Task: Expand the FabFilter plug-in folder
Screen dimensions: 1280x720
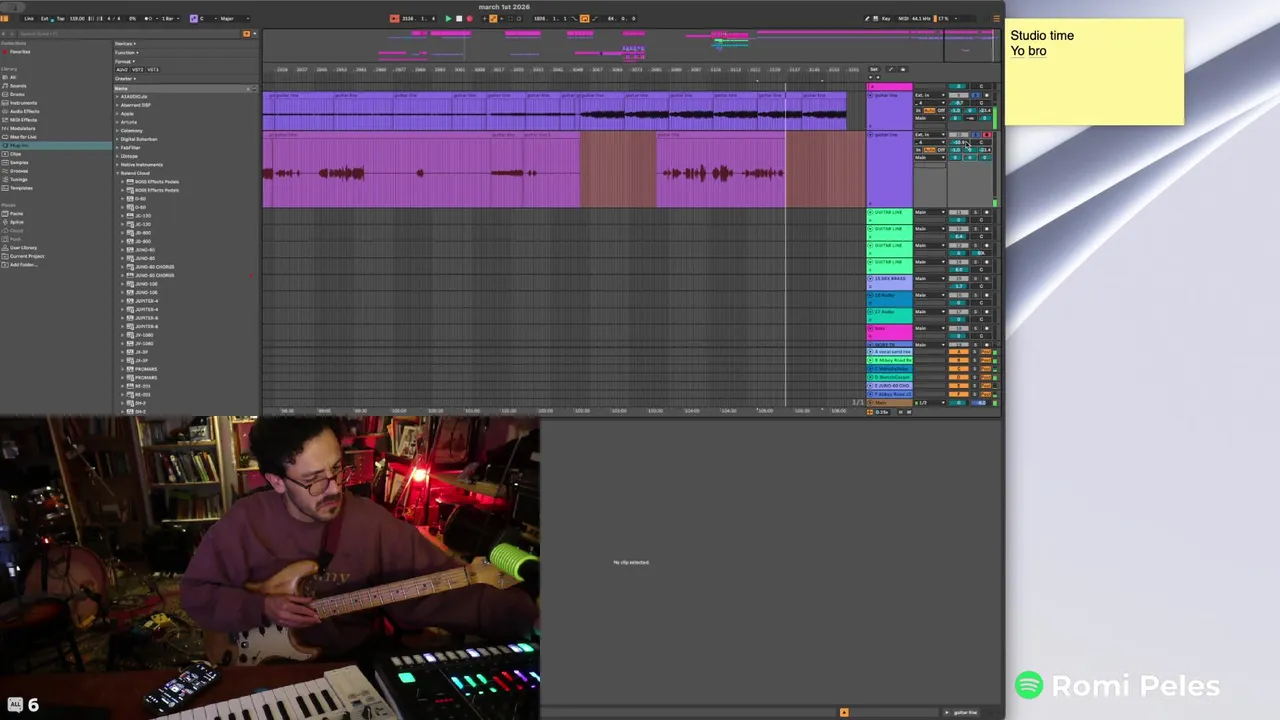Action: (x=119, y=148)
